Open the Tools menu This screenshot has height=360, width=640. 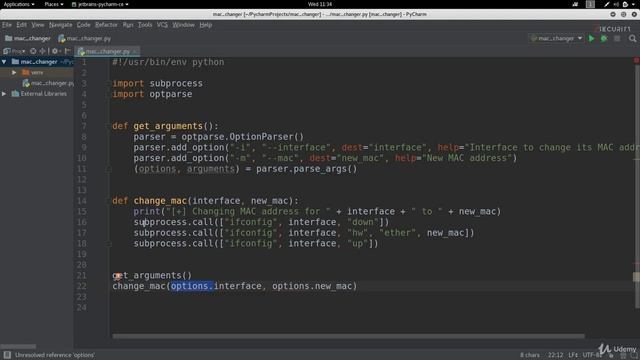[x=145, y=25]
